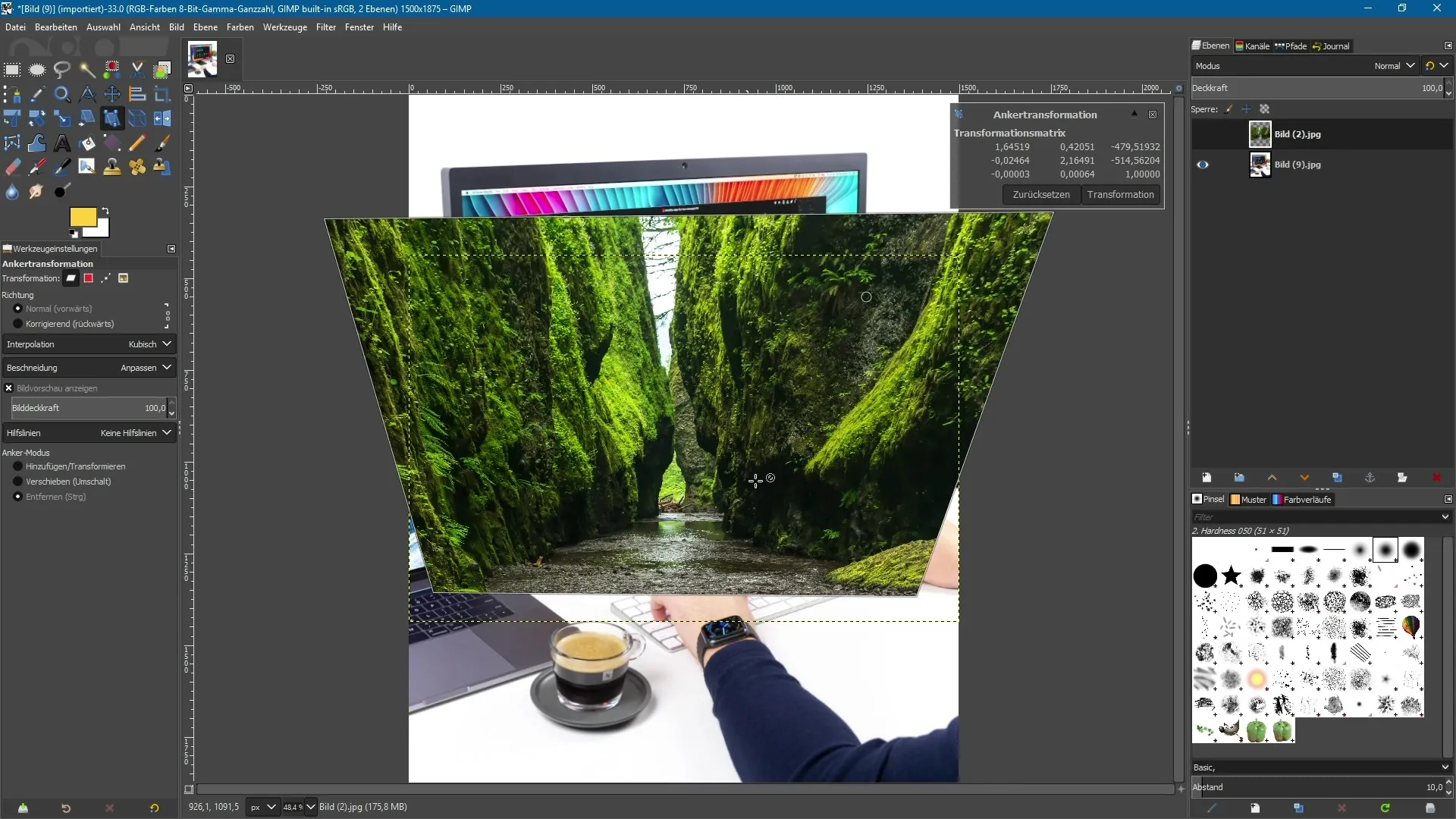Select the Measure compass tool
Screen dimensions: 1456x819
pos(87,95)
